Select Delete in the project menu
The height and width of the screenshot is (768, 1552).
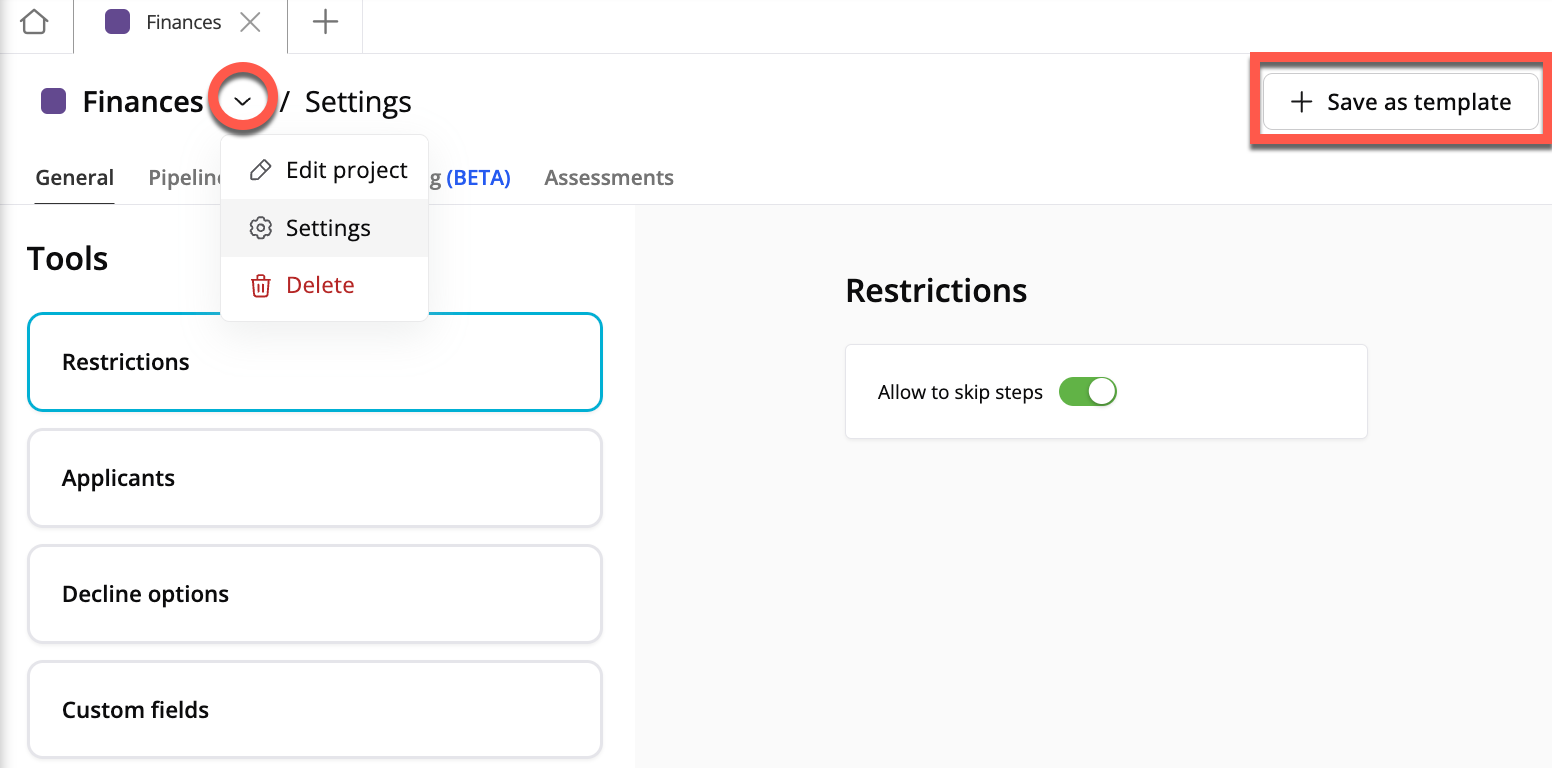point(320,286)
